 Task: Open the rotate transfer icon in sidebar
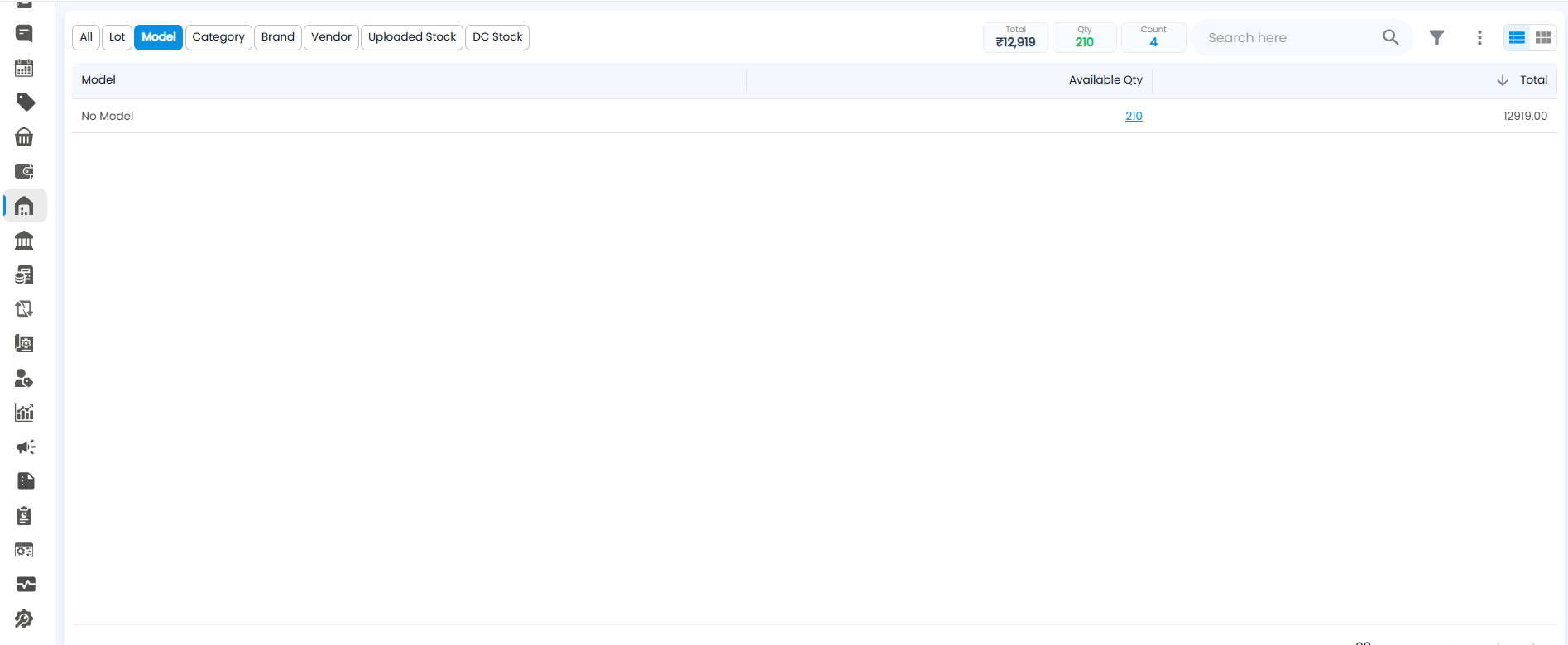[x=25, y=308]
